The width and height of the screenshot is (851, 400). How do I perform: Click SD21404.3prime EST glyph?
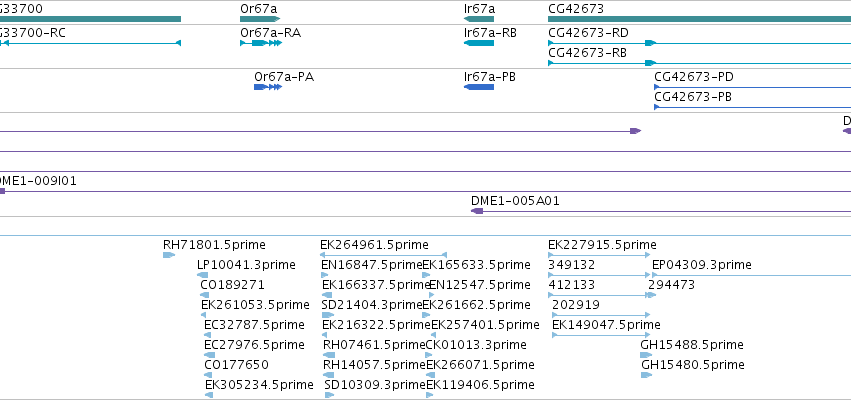(327, 315)
